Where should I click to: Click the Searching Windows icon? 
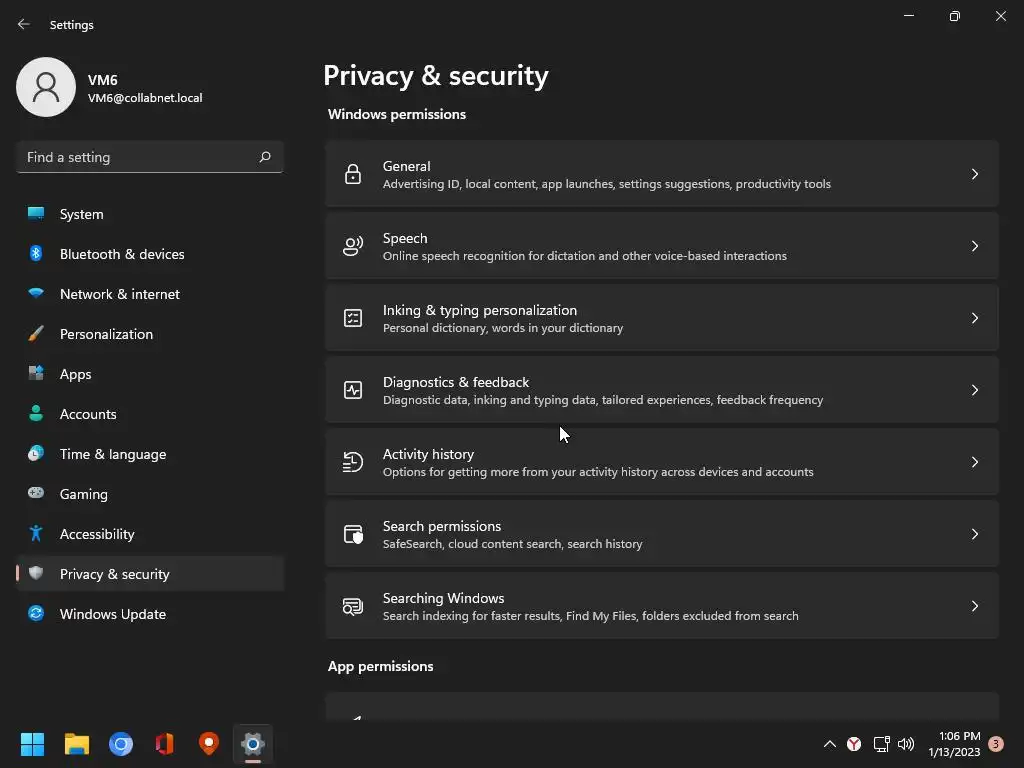(x=353, y=606)
